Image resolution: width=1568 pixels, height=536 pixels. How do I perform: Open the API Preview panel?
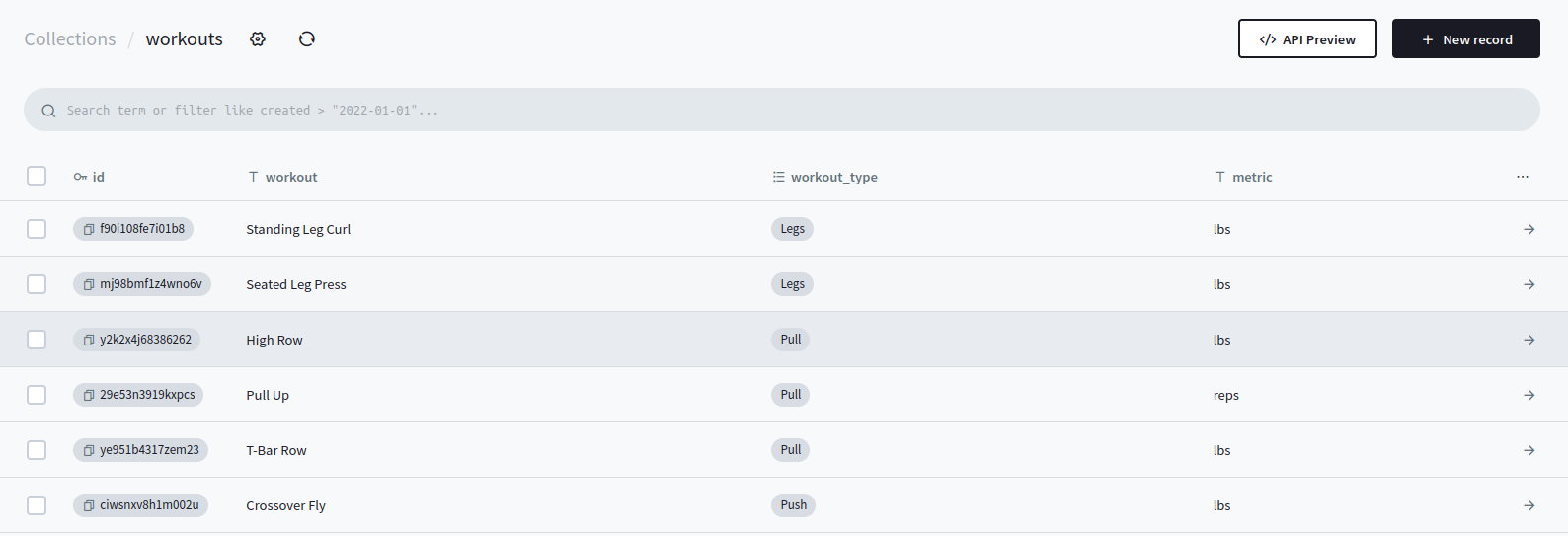tap(1307, 39)
